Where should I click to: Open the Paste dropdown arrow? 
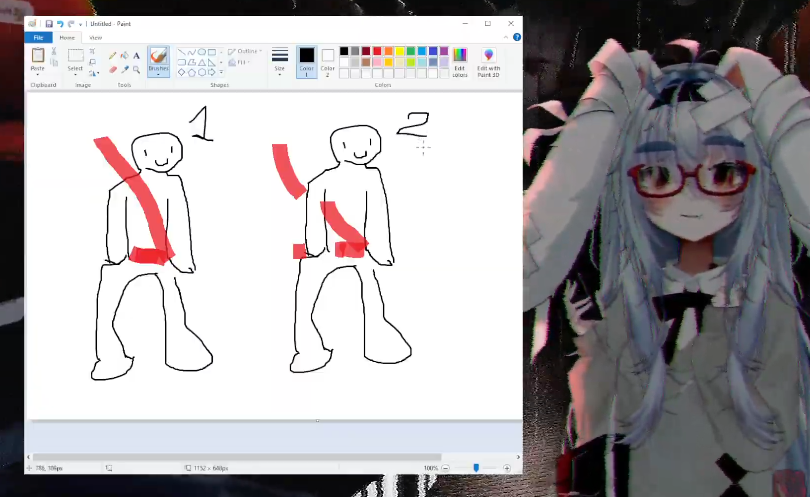click(38, 73)
